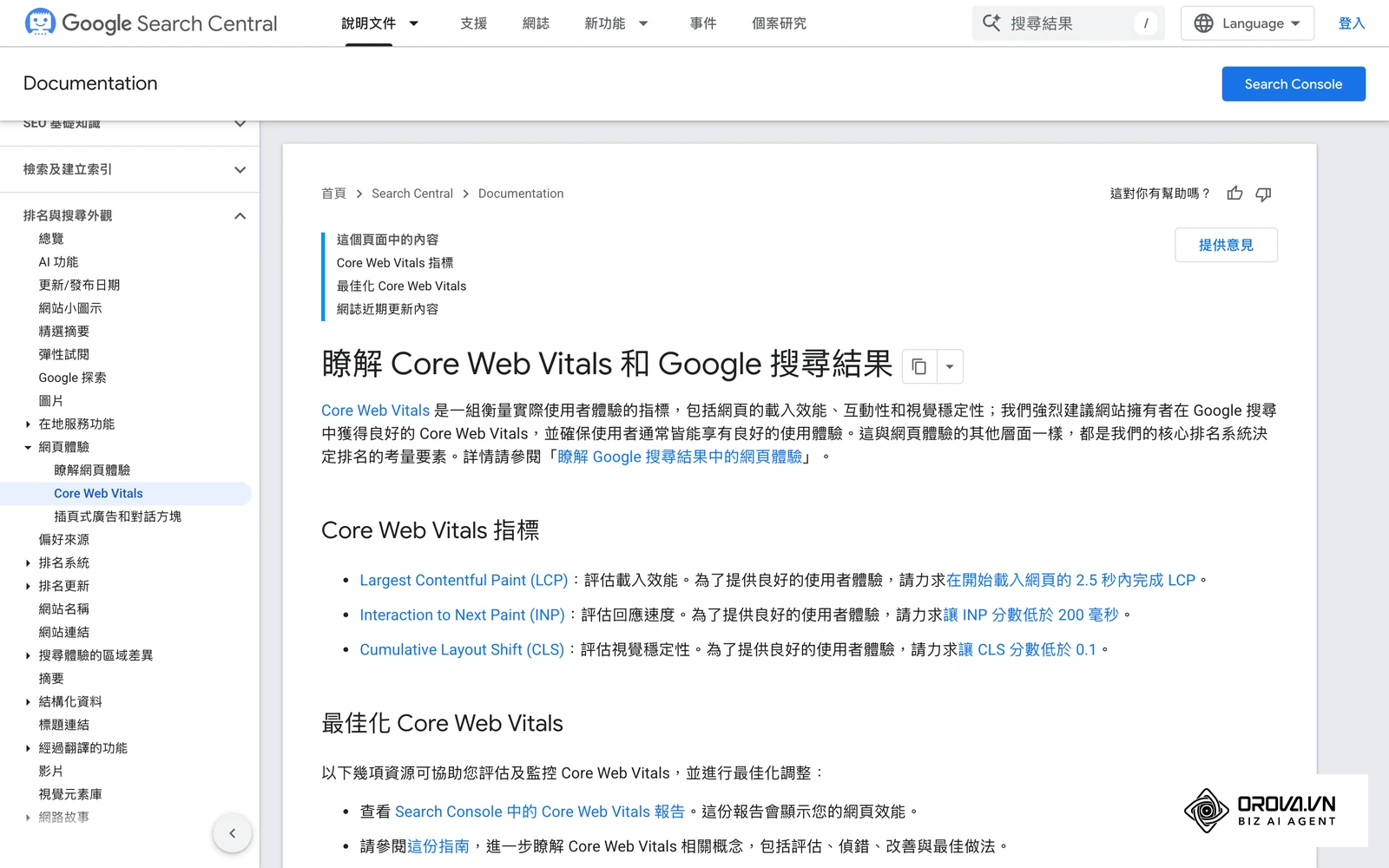Click the 登入 sign-in link
This screenshot has height=868, width=1389.
click(1352, 23)
